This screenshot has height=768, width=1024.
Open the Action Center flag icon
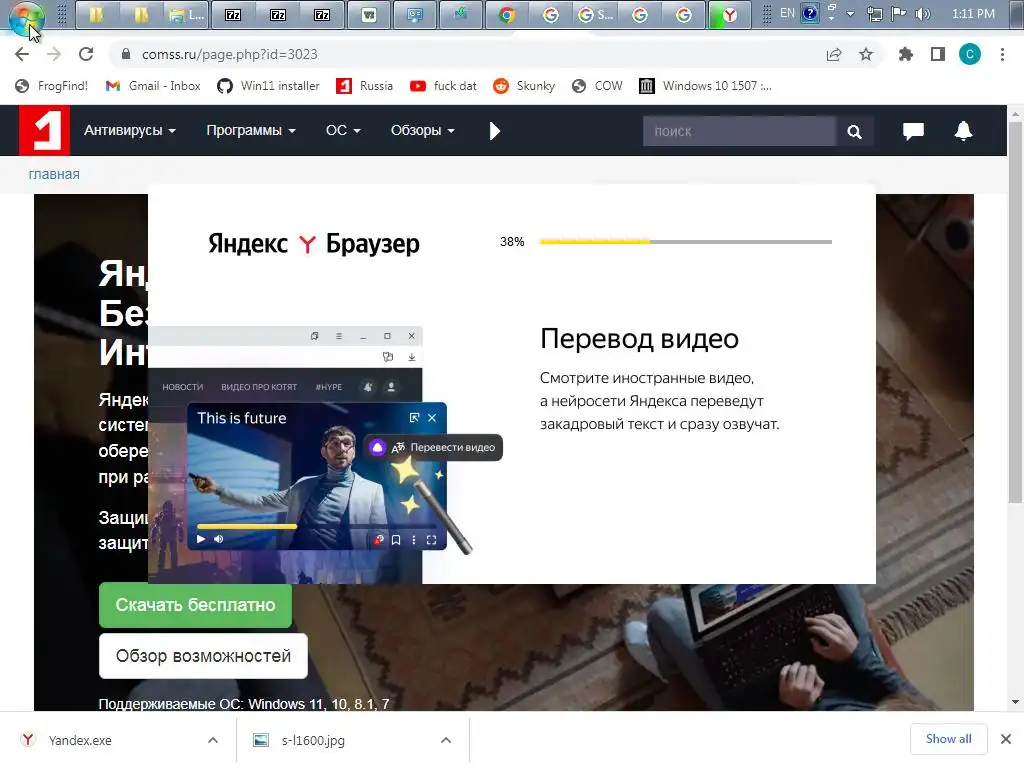click(899, 14)
